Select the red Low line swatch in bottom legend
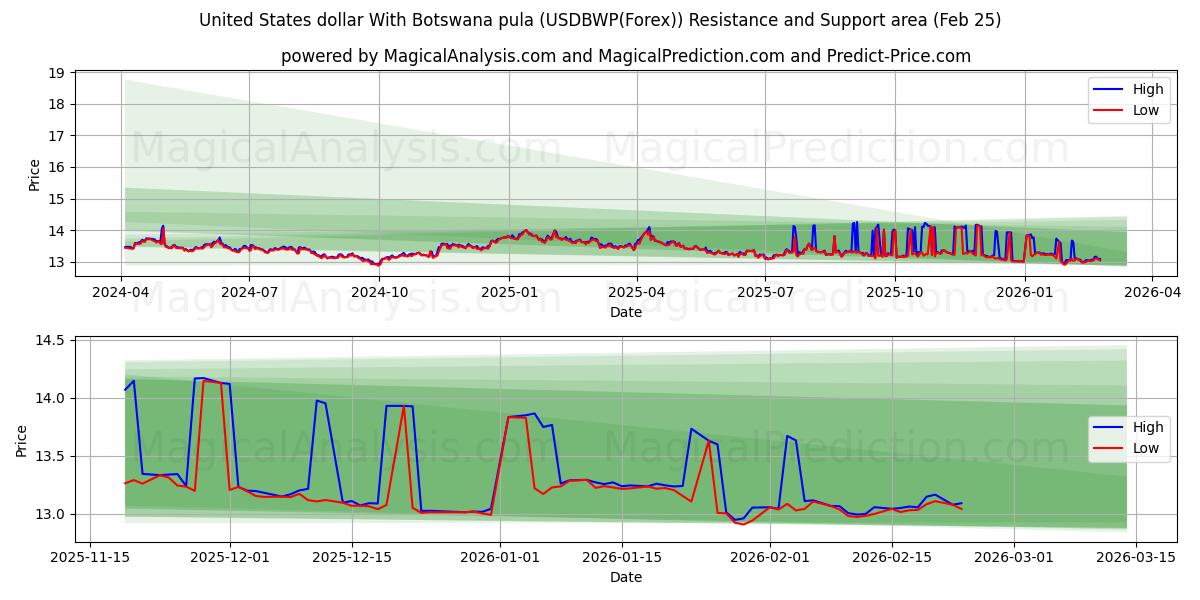Viewport: 1200px width, 600px height. 1108,447
